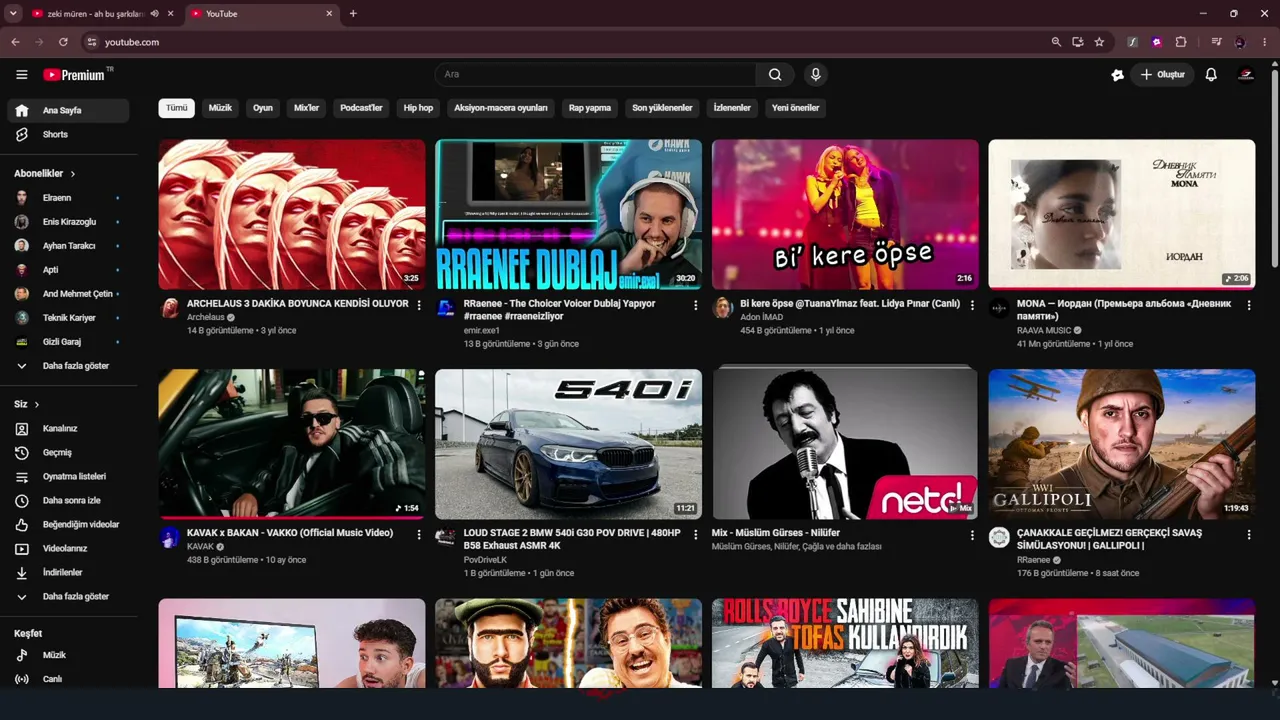Play the Gallipoli simulation thumbnail

(x=1122, y=444)
